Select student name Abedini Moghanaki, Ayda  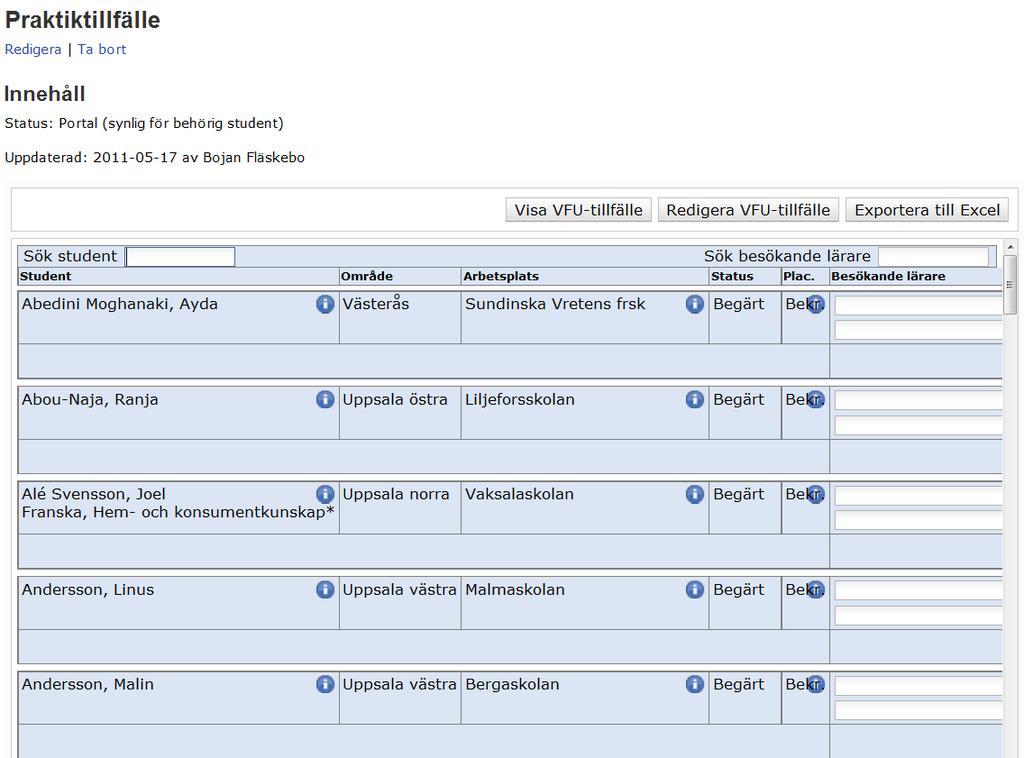click(120, 304)
